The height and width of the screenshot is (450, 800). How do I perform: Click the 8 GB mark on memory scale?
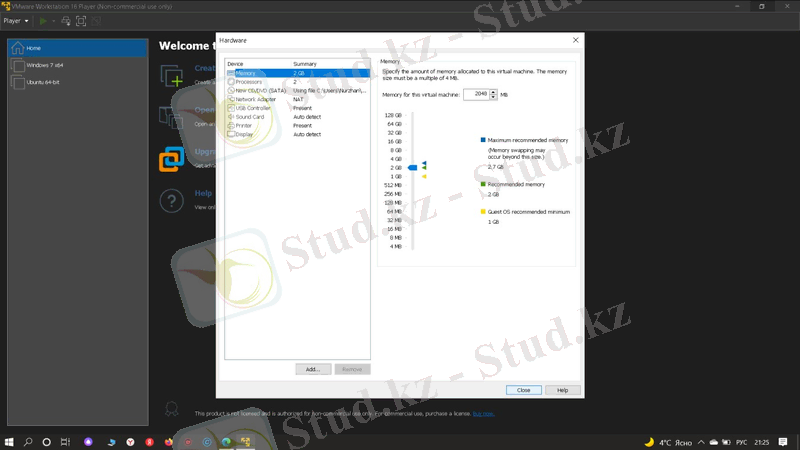(x=396, y=151)
